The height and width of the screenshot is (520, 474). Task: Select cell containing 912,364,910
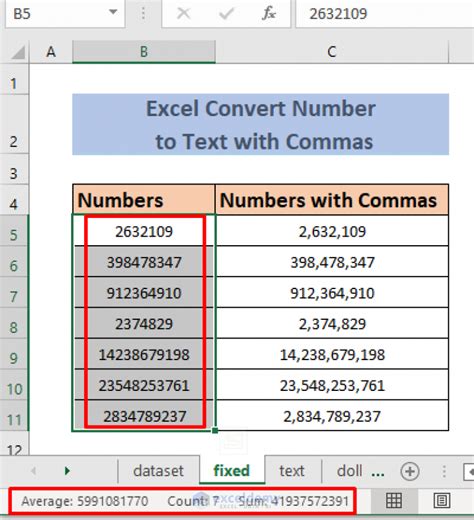(332, 292)
